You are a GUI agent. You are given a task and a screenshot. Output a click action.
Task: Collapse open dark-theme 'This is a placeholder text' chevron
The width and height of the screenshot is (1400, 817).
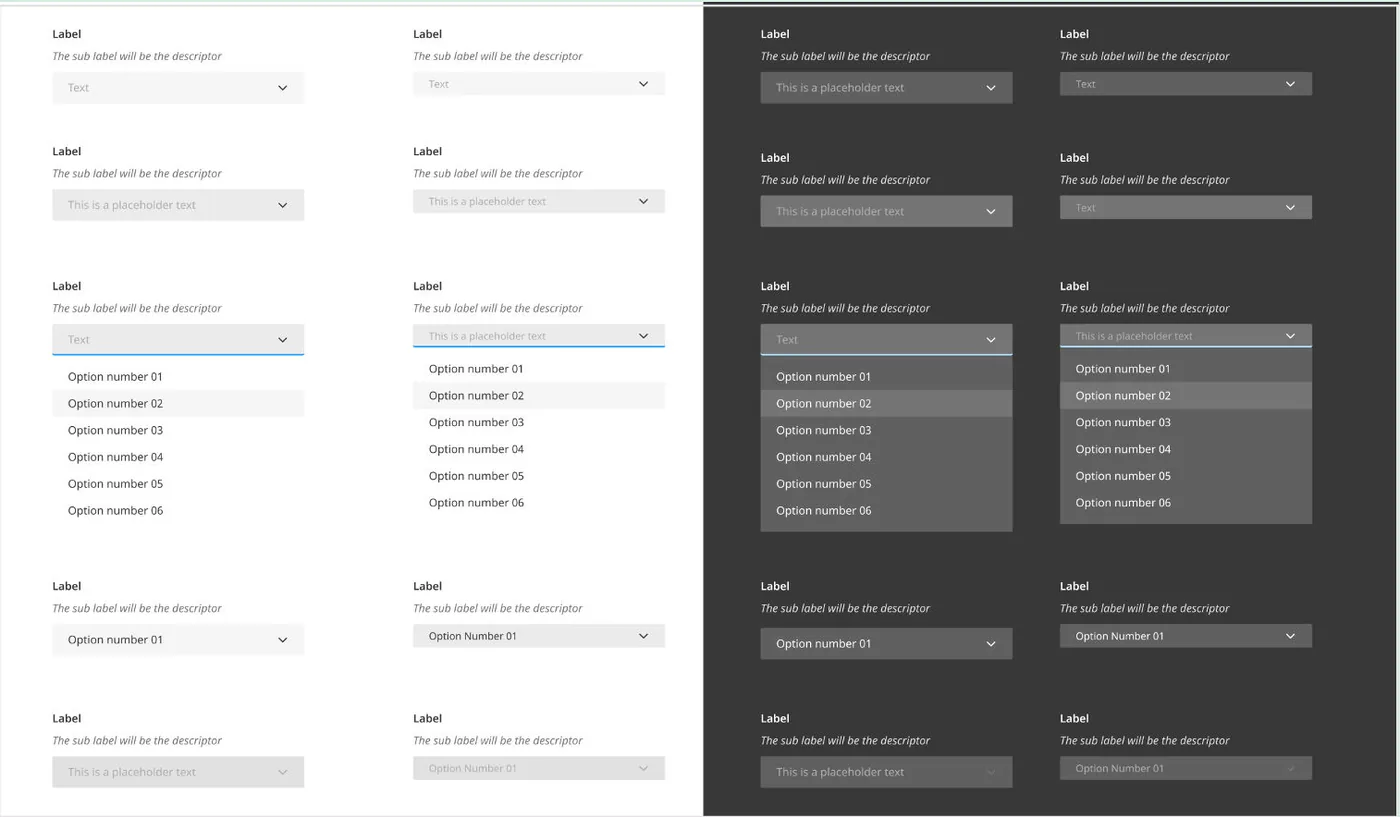click(1290, 336)
